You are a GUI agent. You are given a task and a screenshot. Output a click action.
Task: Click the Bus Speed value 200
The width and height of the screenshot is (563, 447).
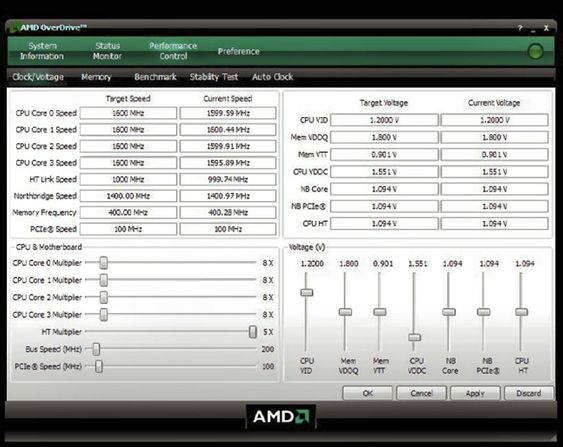[x=268, y=349]
